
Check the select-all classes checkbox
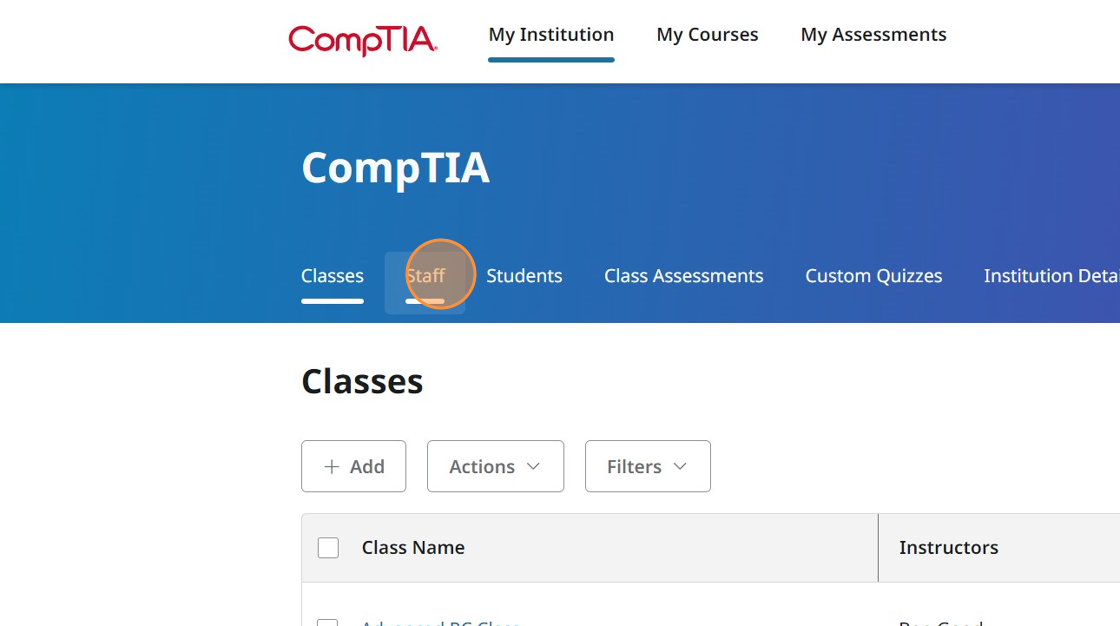point(328,548)
